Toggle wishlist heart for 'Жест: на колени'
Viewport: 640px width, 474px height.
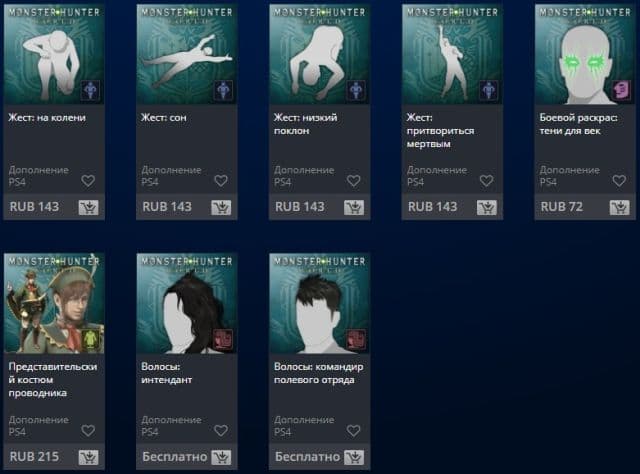pyautogui.click(x=88, y=180)
